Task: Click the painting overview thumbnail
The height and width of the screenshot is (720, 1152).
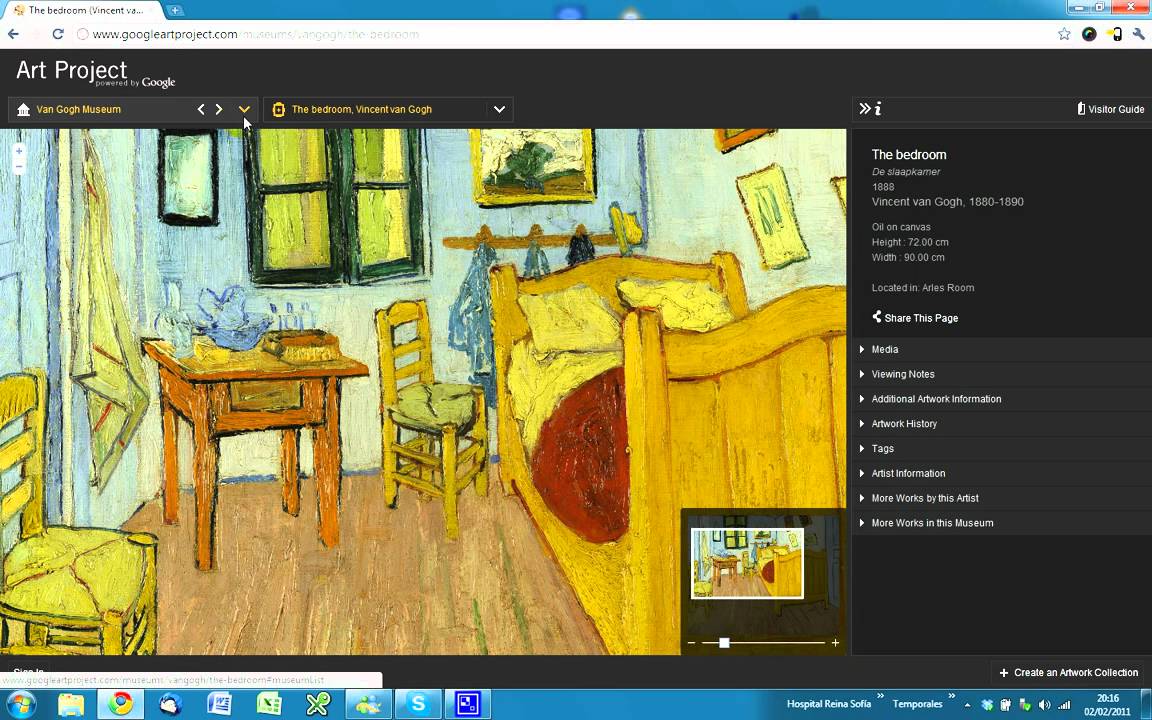Action: (747, 564)
